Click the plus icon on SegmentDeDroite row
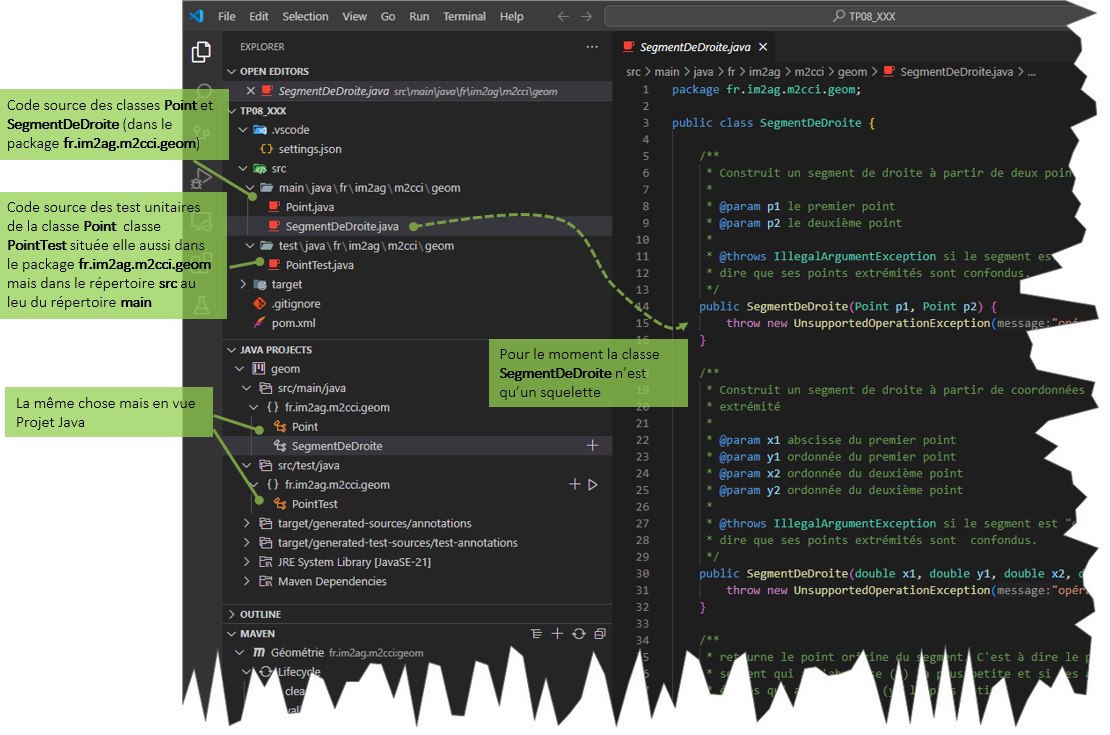Viewport: 1110px width, 735px height. pyautogui.click(x=592, y=446)
